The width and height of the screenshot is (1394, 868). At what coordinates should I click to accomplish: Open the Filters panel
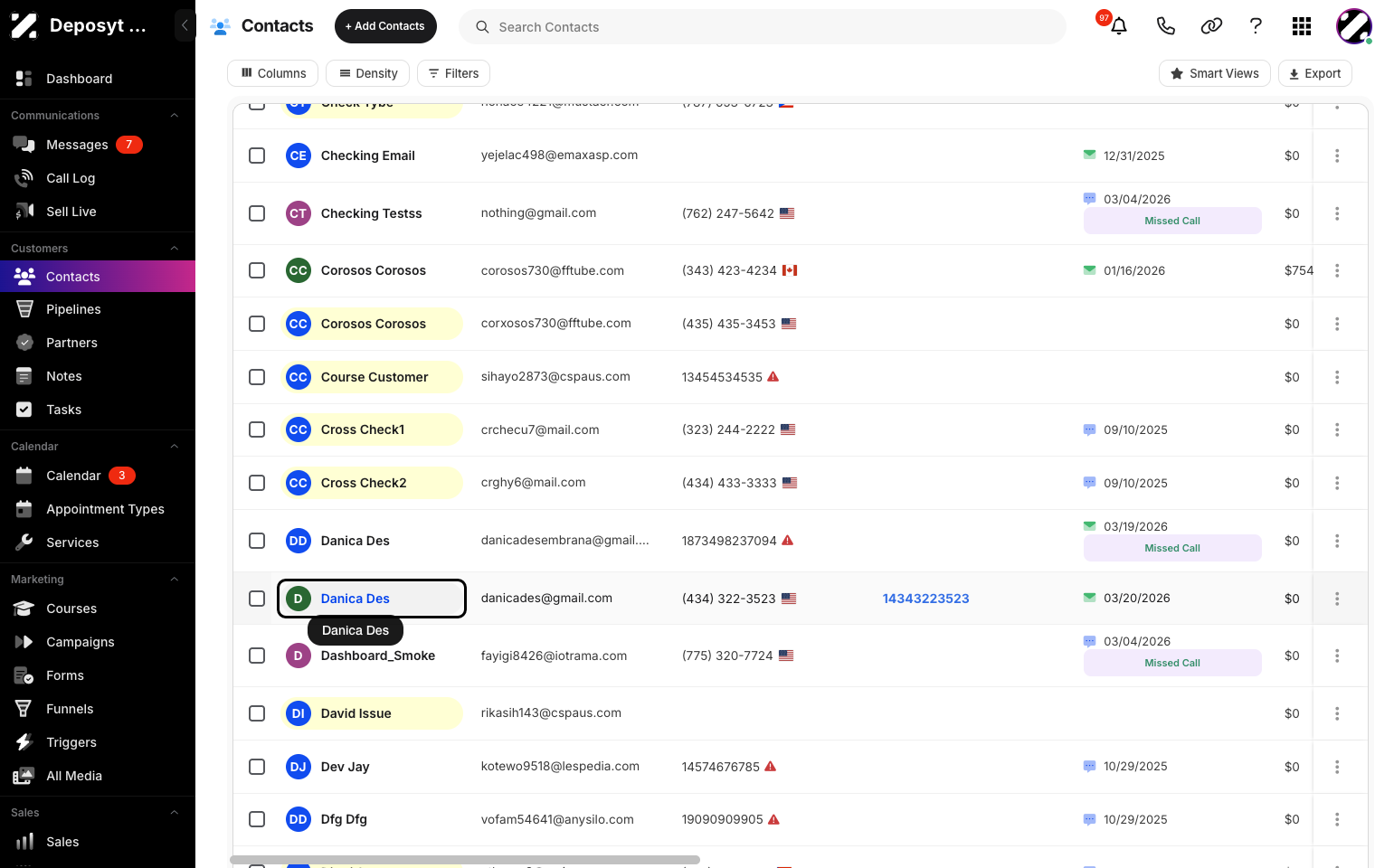(x=454, y=73)
